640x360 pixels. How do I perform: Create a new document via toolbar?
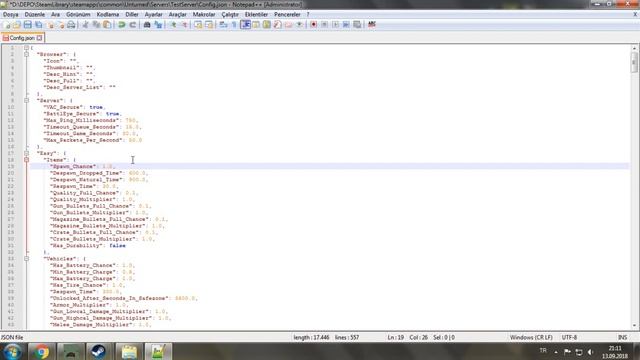[7, 25]
